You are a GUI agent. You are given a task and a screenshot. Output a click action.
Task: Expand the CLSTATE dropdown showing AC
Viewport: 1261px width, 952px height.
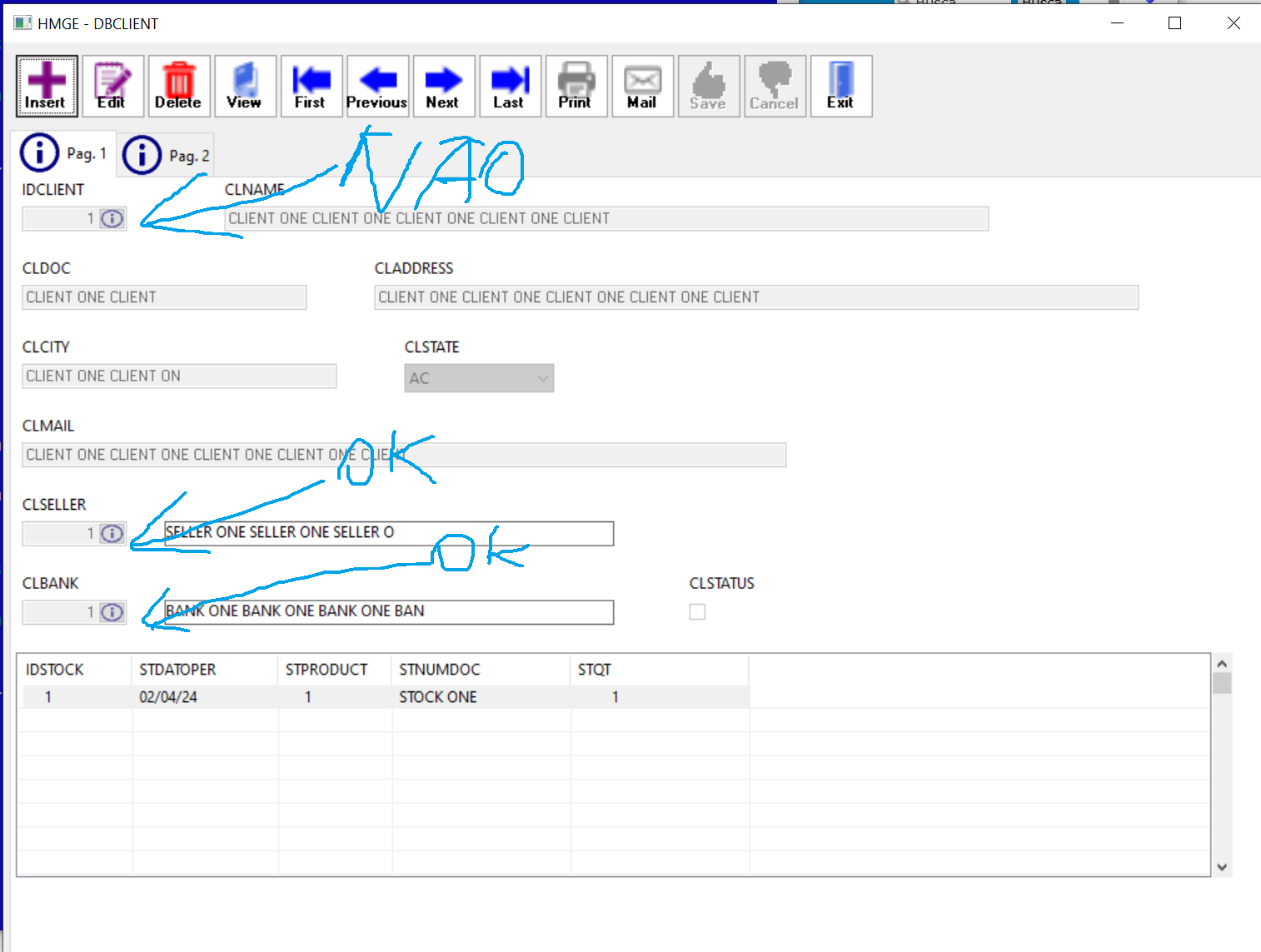click(479, 378)
